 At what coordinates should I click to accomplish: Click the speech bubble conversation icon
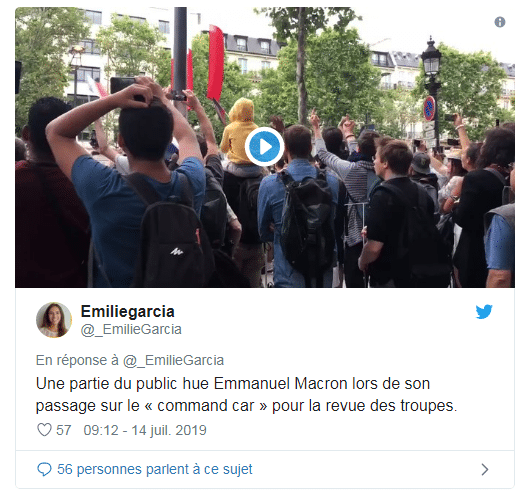(x=44, y=469)
